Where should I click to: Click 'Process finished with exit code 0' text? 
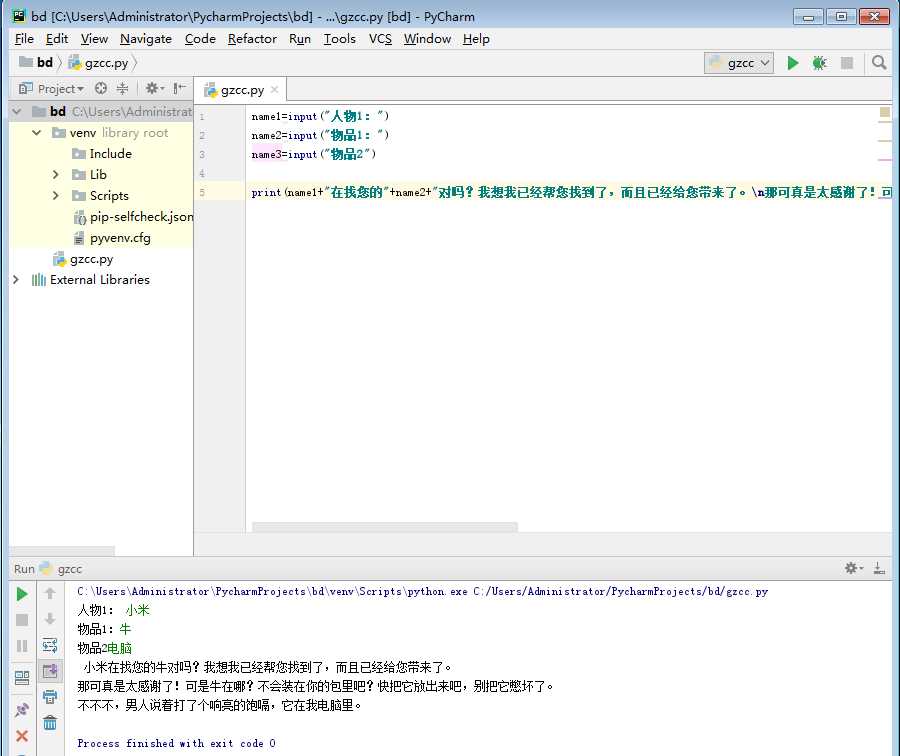pos(176,743)
